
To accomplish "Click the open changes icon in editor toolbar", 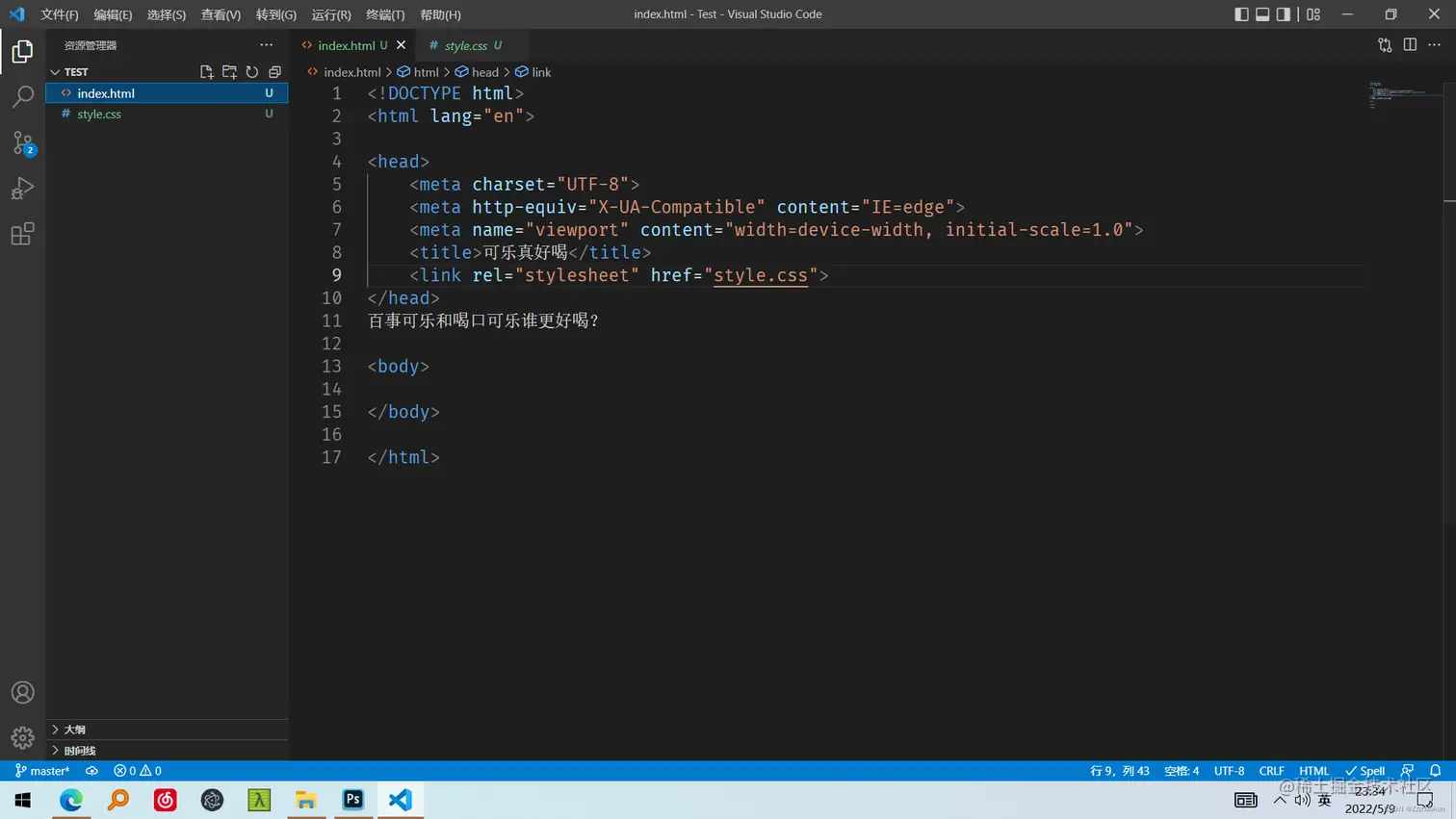I will 1385,45.
